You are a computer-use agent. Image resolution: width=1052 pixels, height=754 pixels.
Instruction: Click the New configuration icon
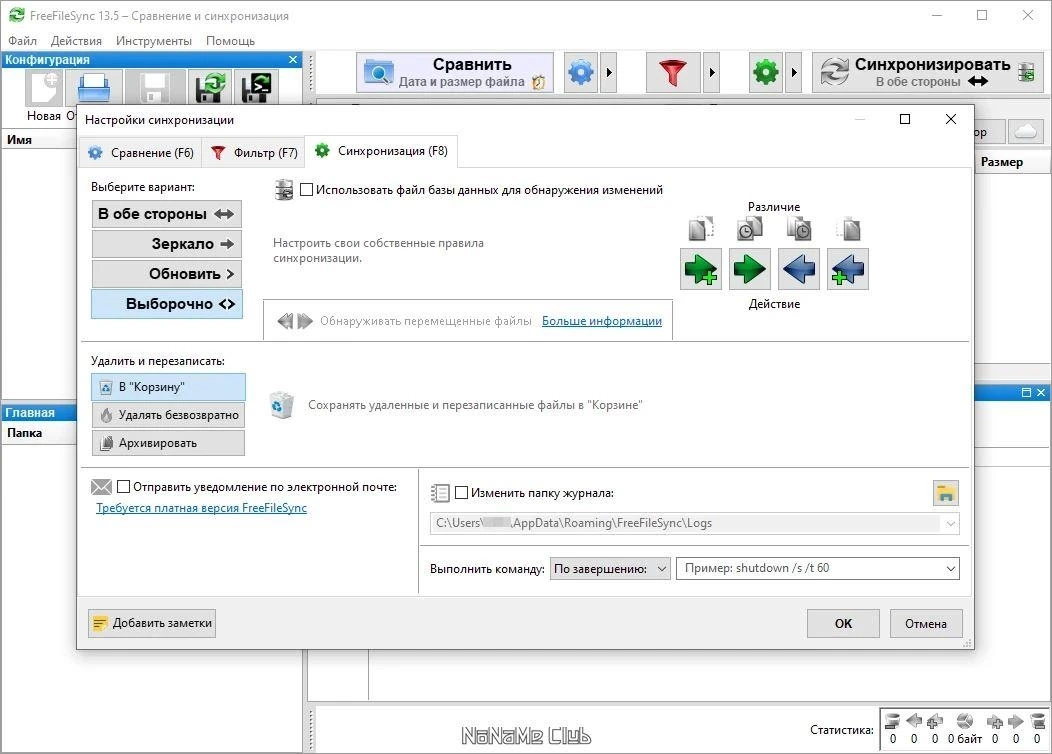click(44, 86)
